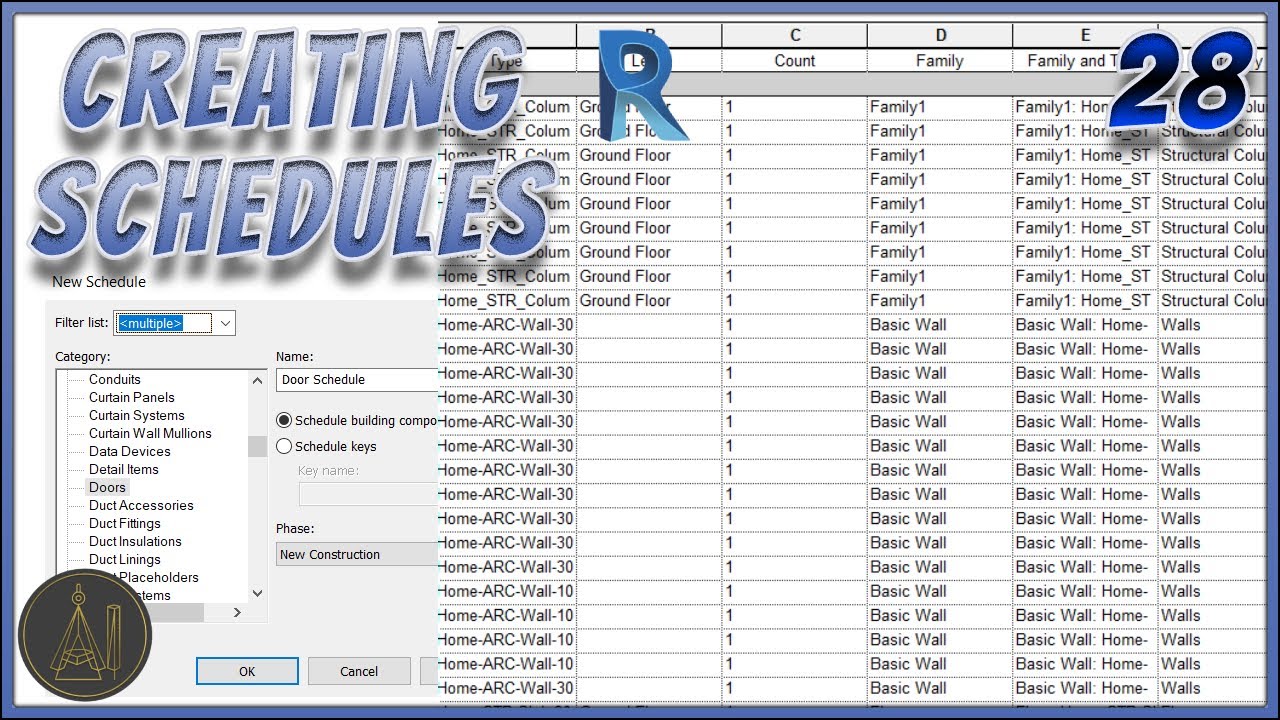Click the first Home-ARC-Wall-10 type cell
The height and width of the screenshot is (720, 1280).
(507, 591)
